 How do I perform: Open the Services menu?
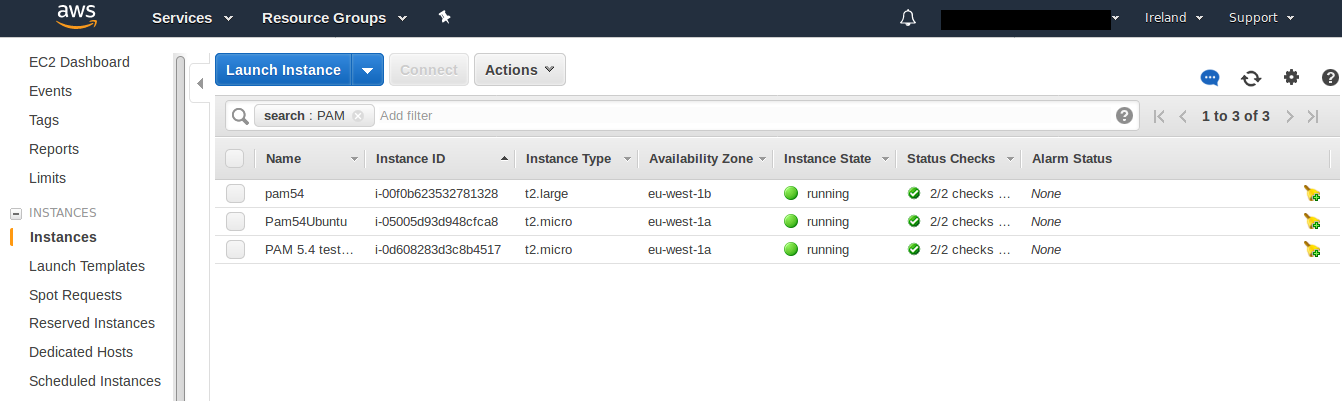[x=192, y=18]
